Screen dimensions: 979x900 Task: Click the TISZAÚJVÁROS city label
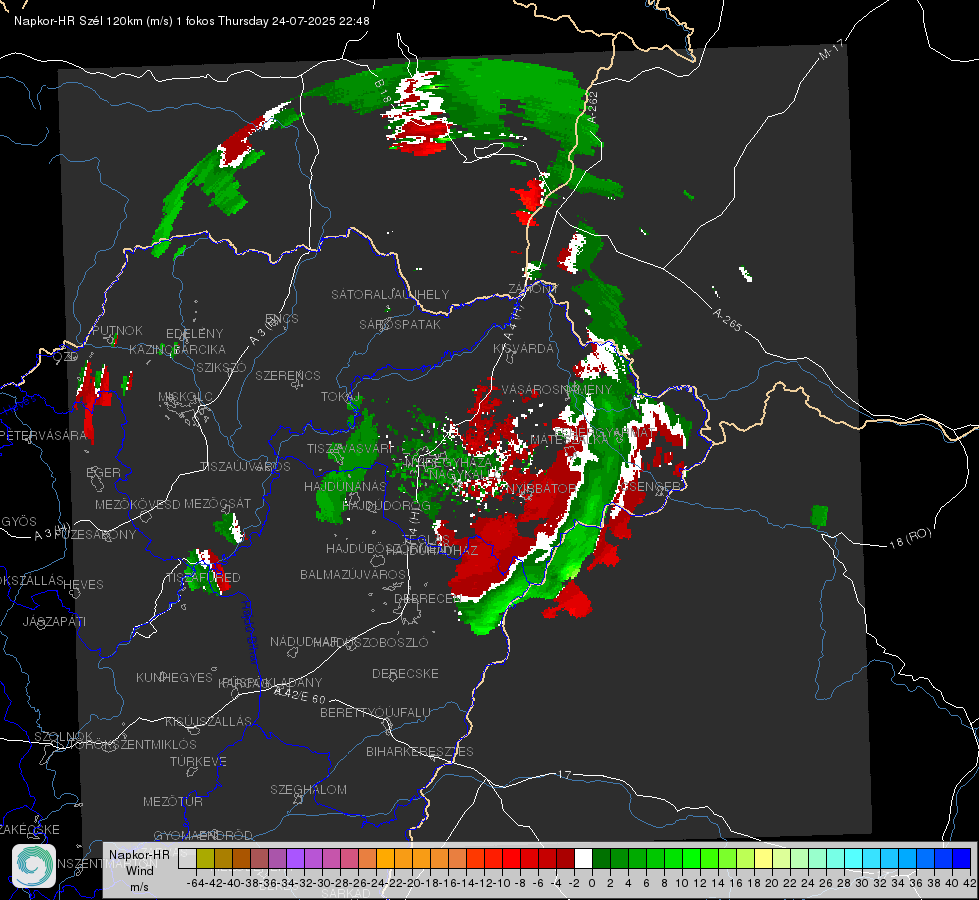point(245,467)
